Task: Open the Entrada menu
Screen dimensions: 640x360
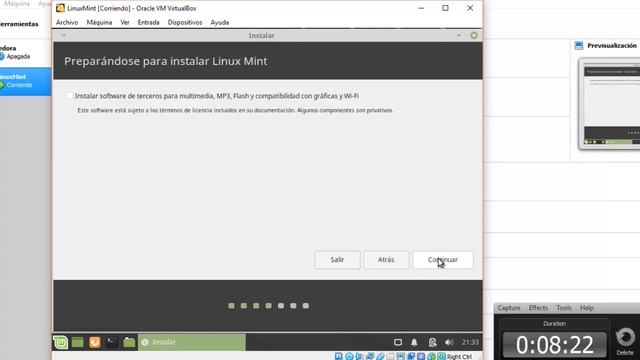Action: (x=149, y=22)
